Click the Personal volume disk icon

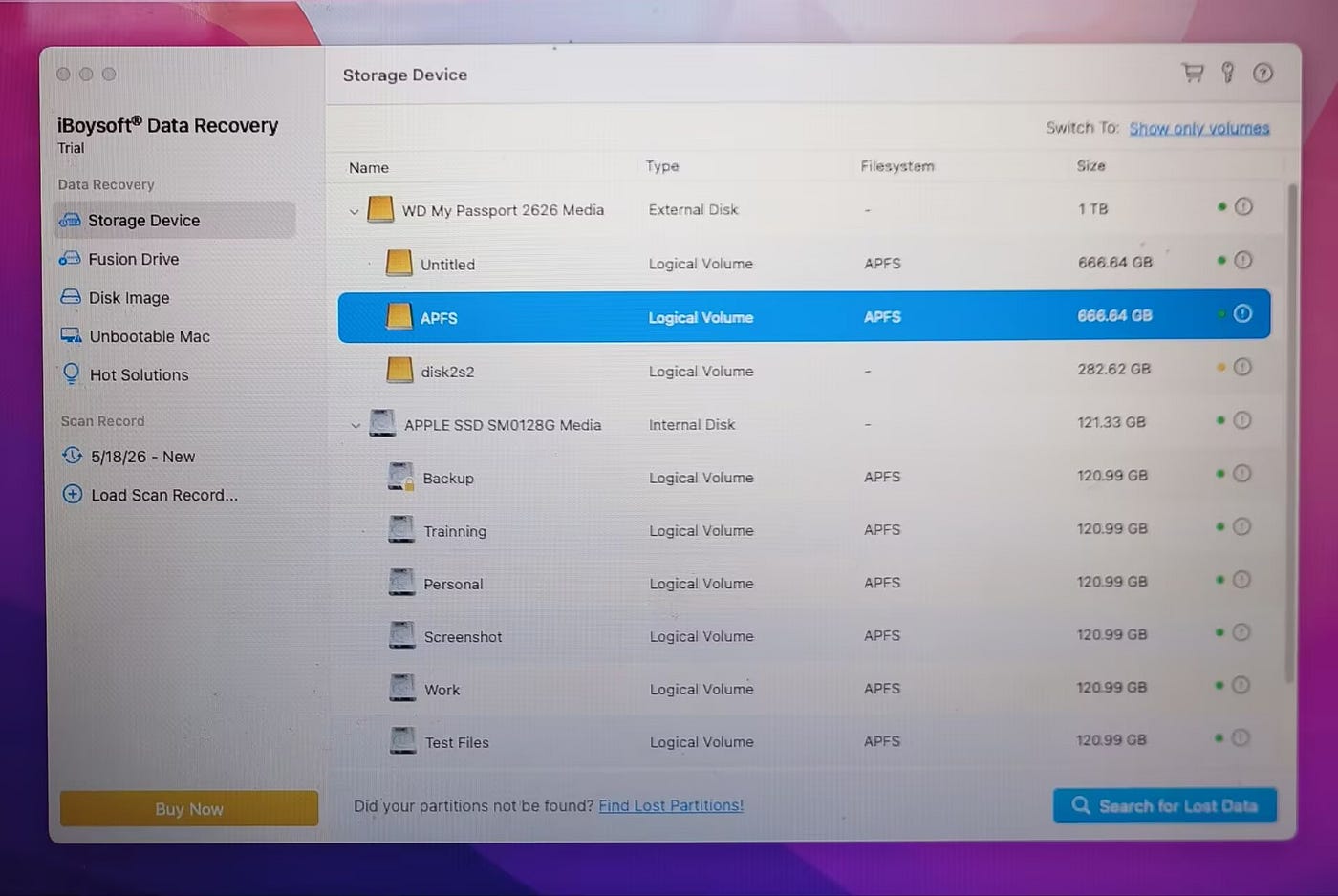(402, 583)
